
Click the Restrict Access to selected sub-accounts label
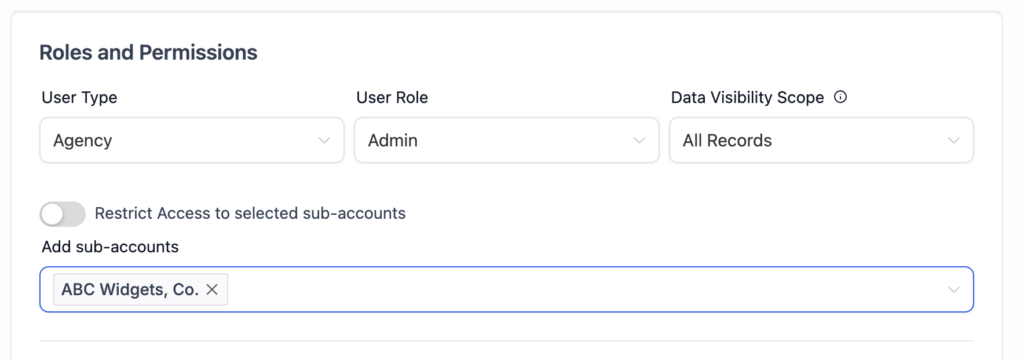coord(250,213)
